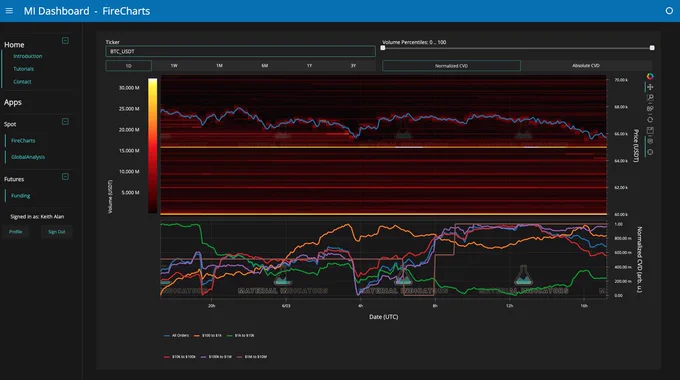Toggle the $10k to $100k legend series
The image size is (680, 380).
[x=180, y=357]
